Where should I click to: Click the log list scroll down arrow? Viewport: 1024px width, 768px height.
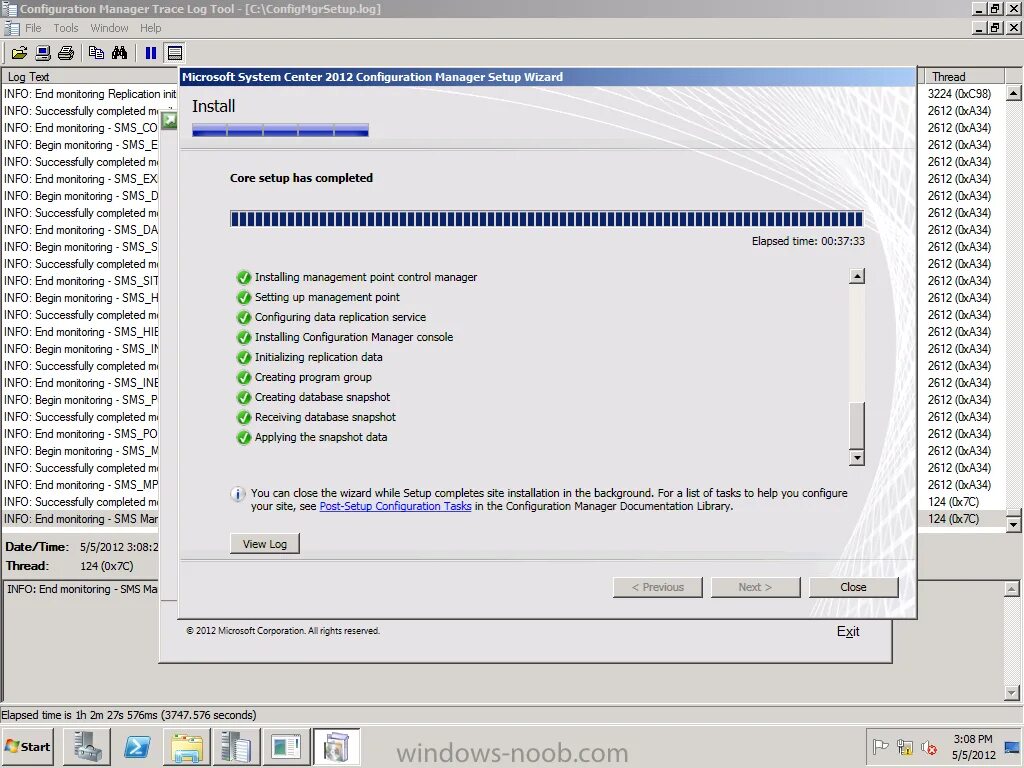coord(1013,524)
